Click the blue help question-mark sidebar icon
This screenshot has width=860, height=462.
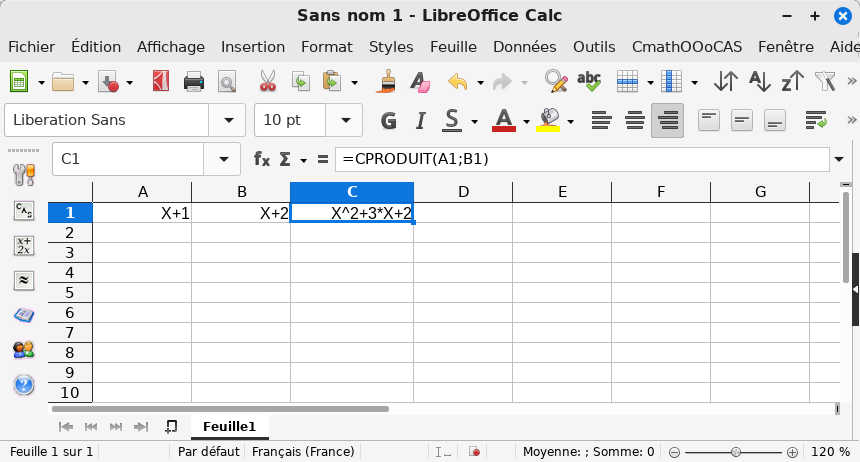pyautogui.click(x=24, y=385)
